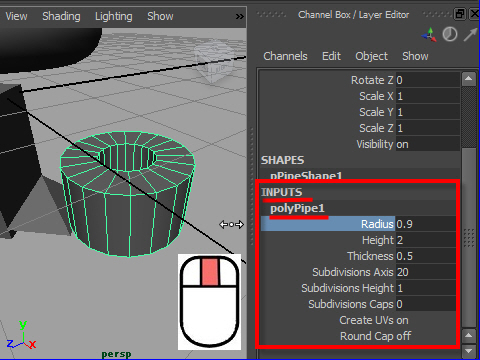
Task: Click the persp camera name label
Action: [x=116, y=354]
